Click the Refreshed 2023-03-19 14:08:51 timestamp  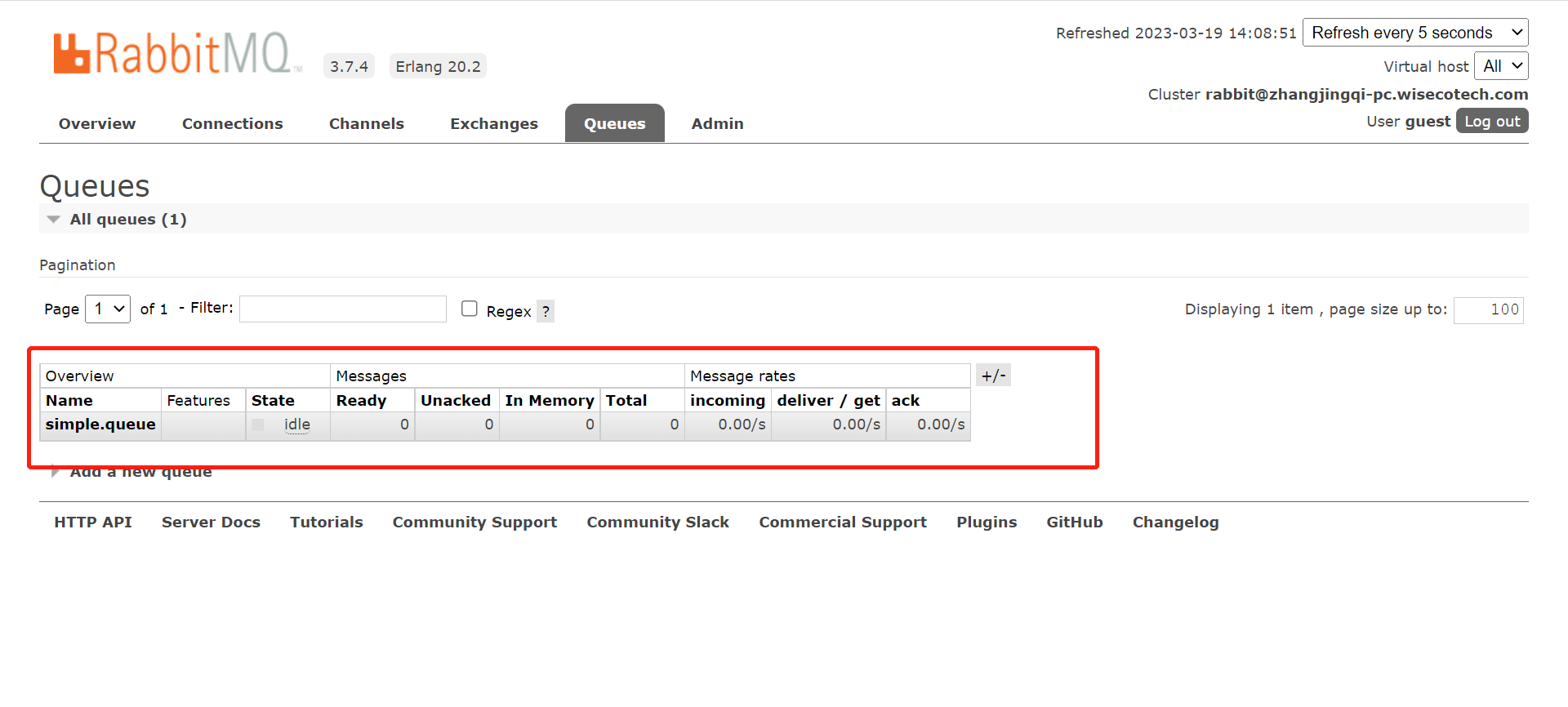pos(1176,33)
